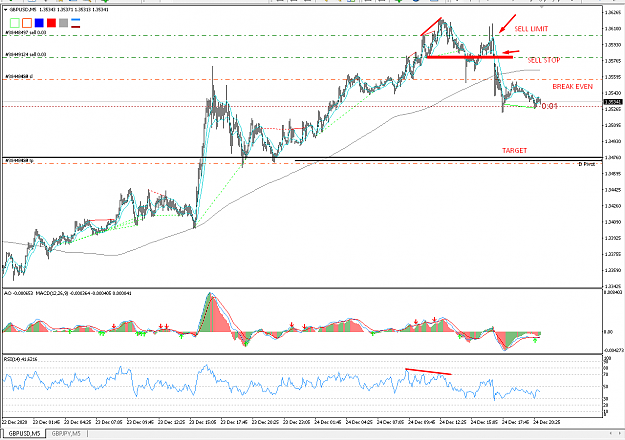Select the sell 0.03 order label on Sell Stop line
This screenshot has height=440, width=625.
tap(26, 54)
